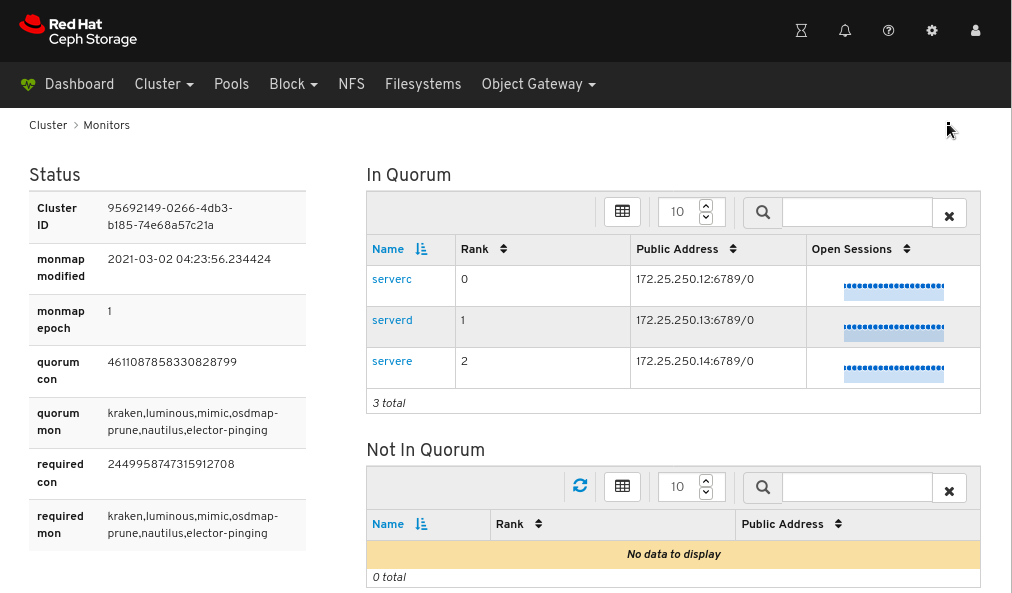1012x593 pixels.
Task: Click the search icon in Not In Quorum table
Action: point(763,487)
